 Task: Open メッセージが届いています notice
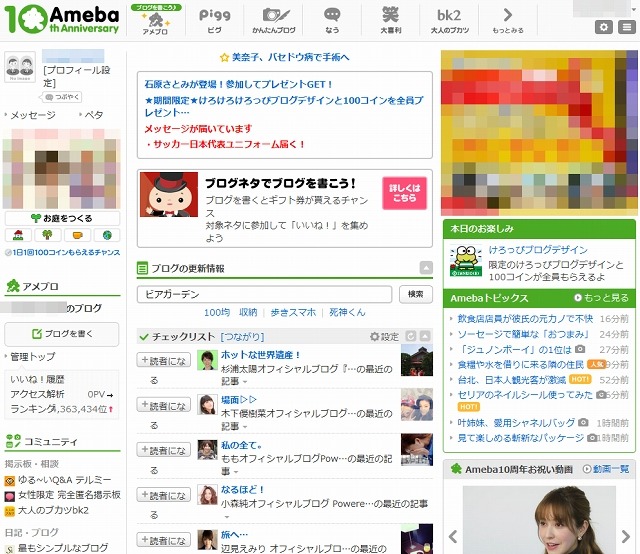[x=198, y=129]
